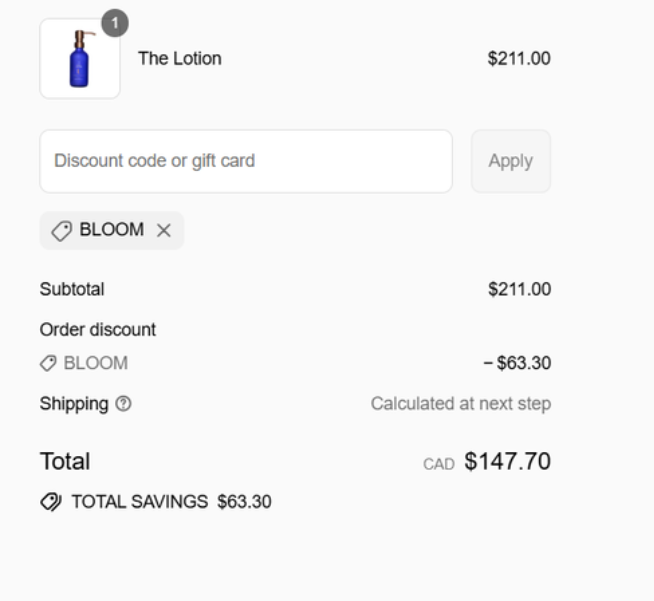The image size is (654, 601).
Task: Click The Lotion's $211.00 item price
Action: pyautogui.click(x=518, y=59)
